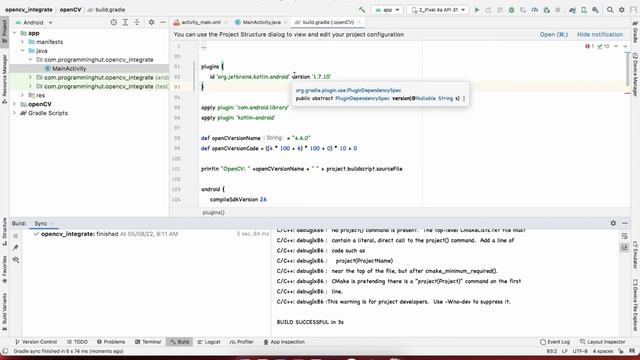Screen dimensions: 640x360
Task: Open SDK Manager from the top toolbar
Action: point(596,10)
